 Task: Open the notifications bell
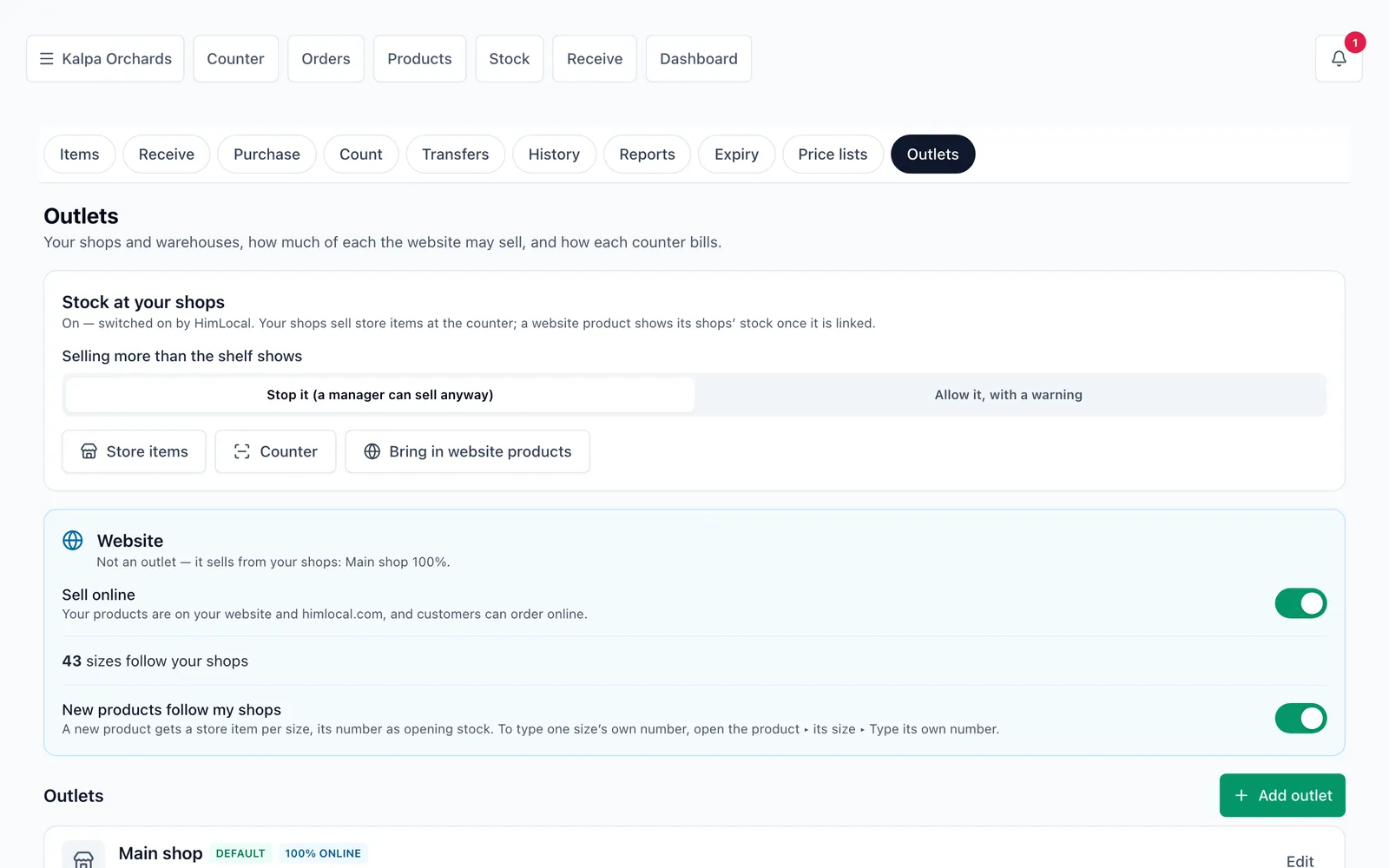point(1339,59)
